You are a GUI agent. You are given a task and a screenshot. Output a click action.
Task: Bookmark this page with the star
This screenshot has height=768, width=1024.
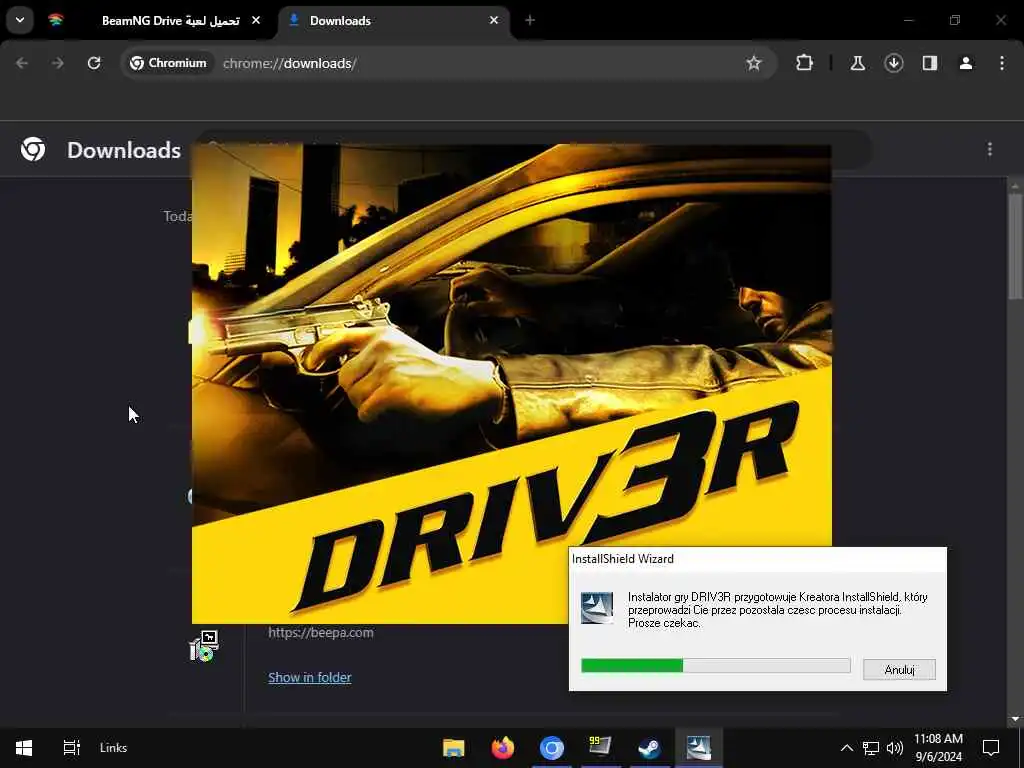(754, 63)
